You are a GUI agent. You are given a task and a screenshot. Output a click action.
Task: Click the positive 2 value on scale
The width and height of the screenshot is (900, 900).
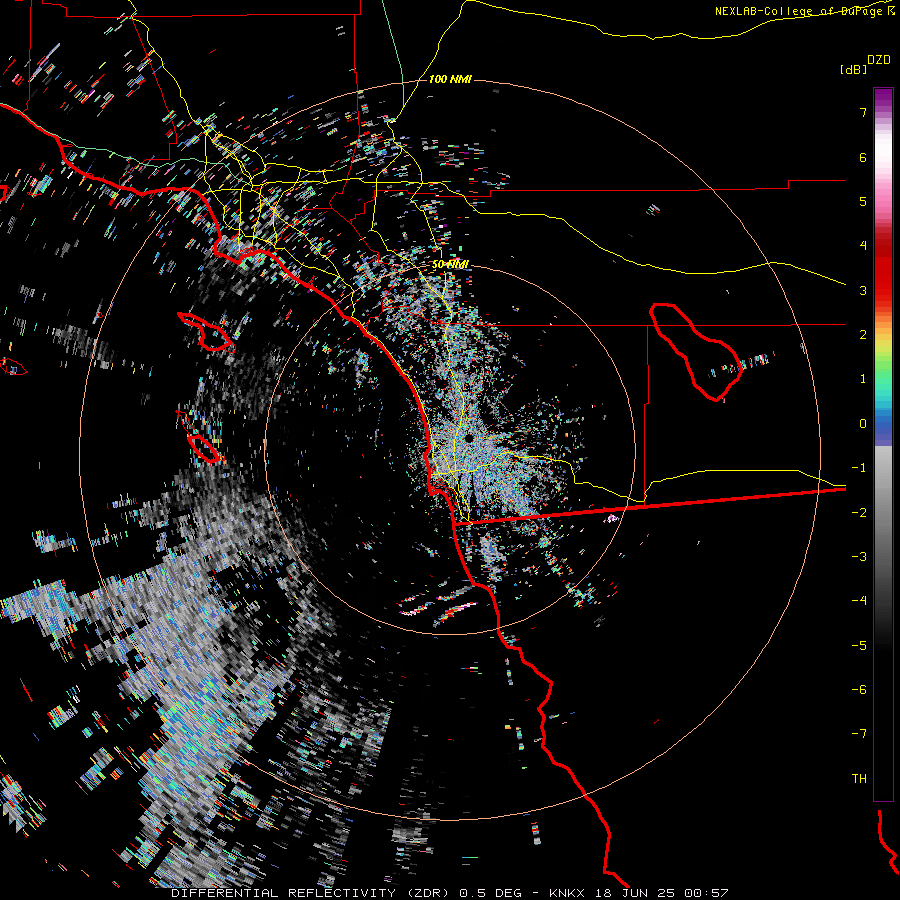(863, 335)
